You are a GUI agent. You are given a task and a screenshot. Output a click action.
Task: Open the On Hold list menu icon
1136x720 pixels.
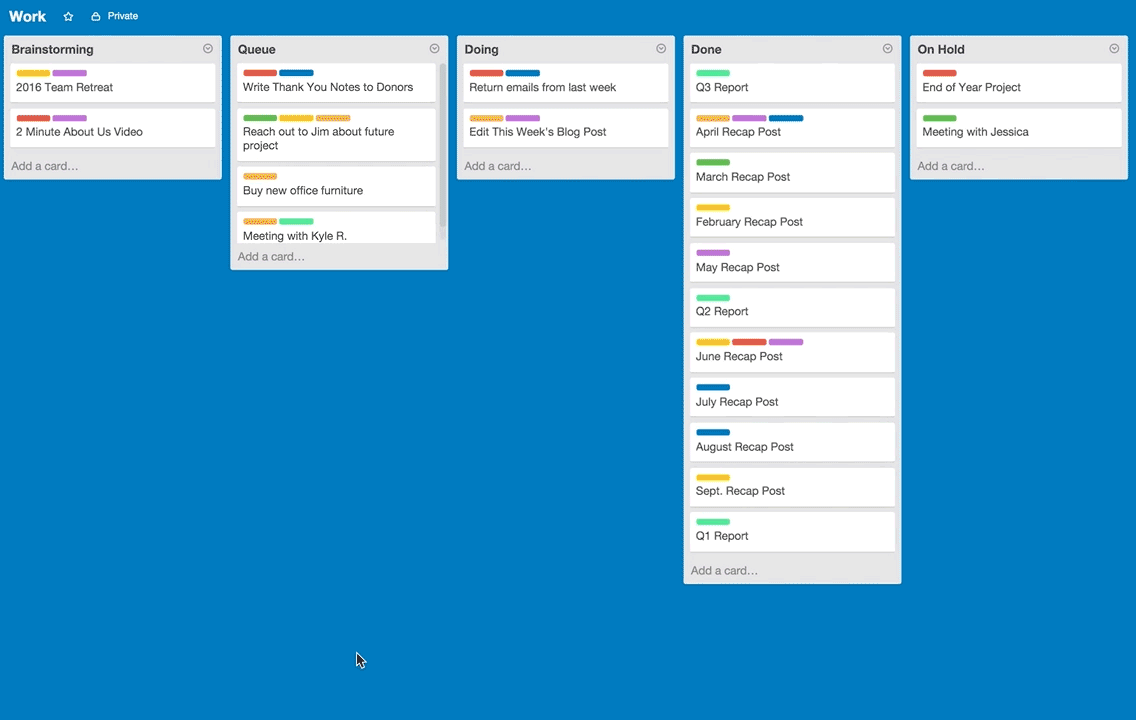[x=1114, y=49]
